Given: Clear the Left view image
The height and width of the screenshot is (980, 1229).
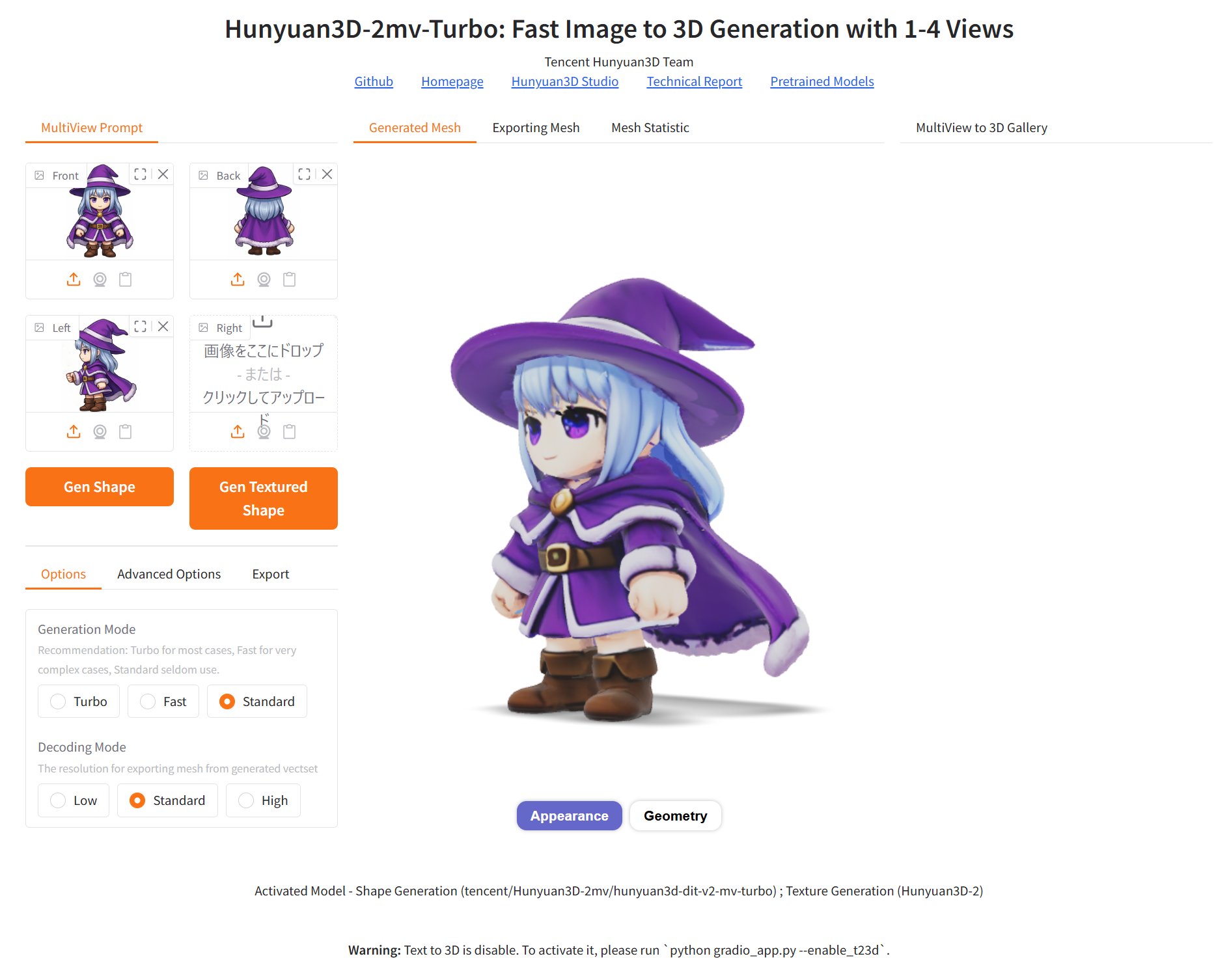Looking at the screenshot, I should 163,327.
